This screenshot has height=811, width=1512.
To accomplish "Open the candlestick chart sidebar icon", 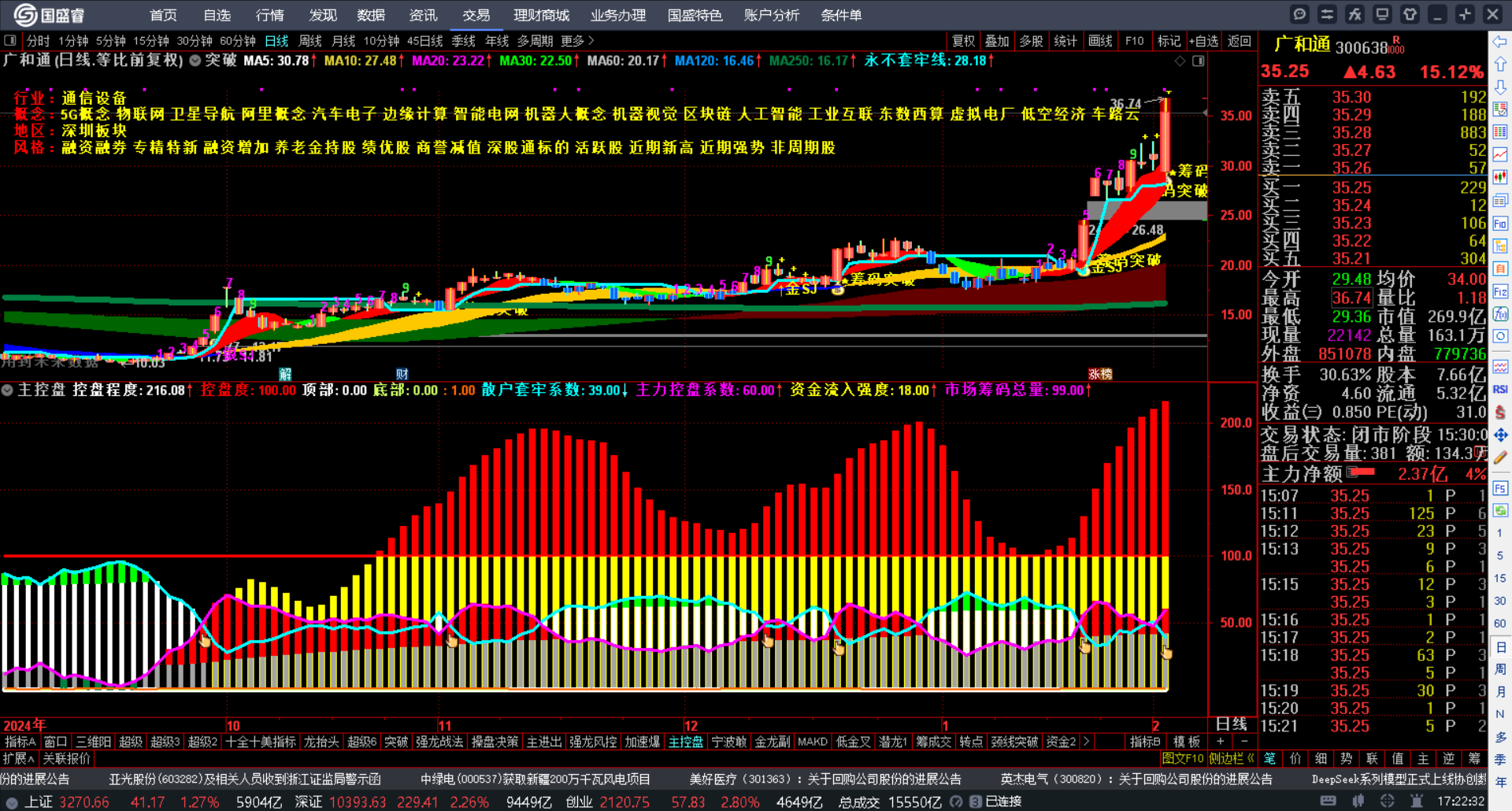I will click(x=1500, y=177).
